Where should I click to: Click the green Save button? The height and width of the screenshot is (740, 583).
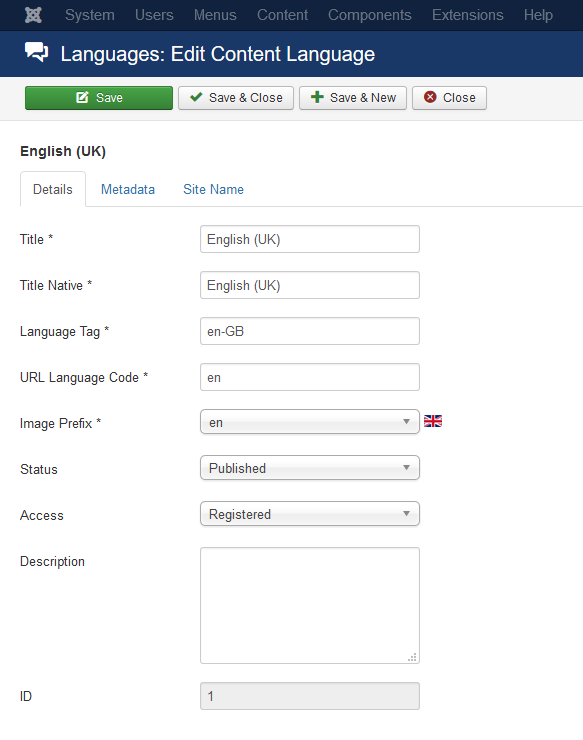(x=99, y=98)
